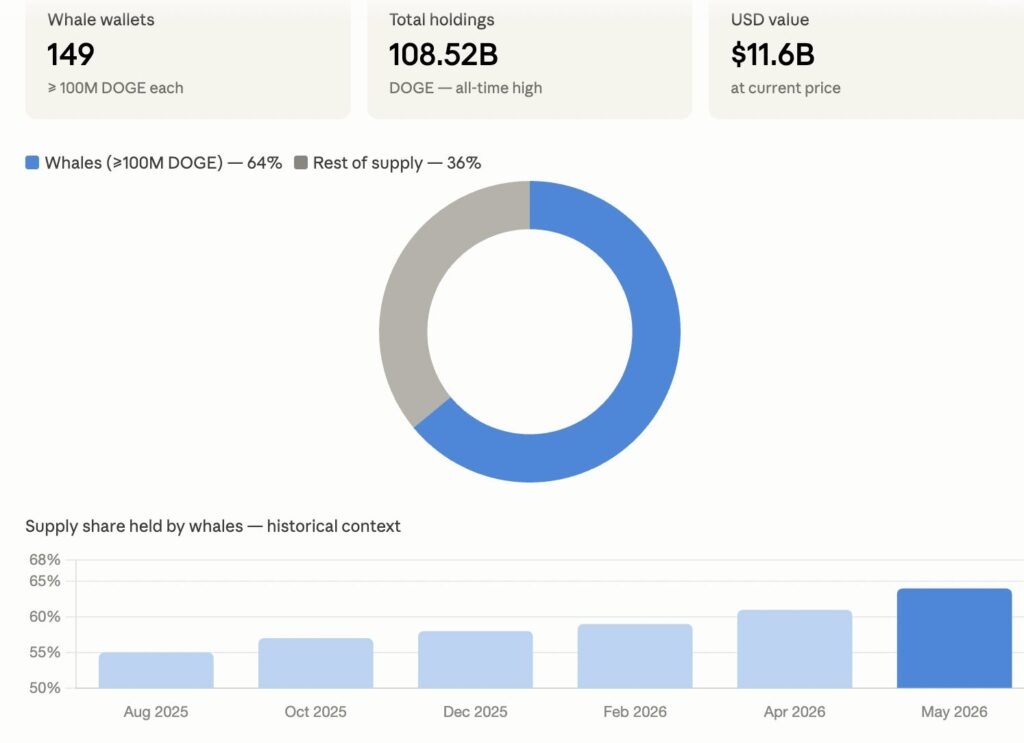This screenshot has width=1024, height=743.
Task: Select the 'DOGE — all-time high' caption
Action: coord(466,88)
